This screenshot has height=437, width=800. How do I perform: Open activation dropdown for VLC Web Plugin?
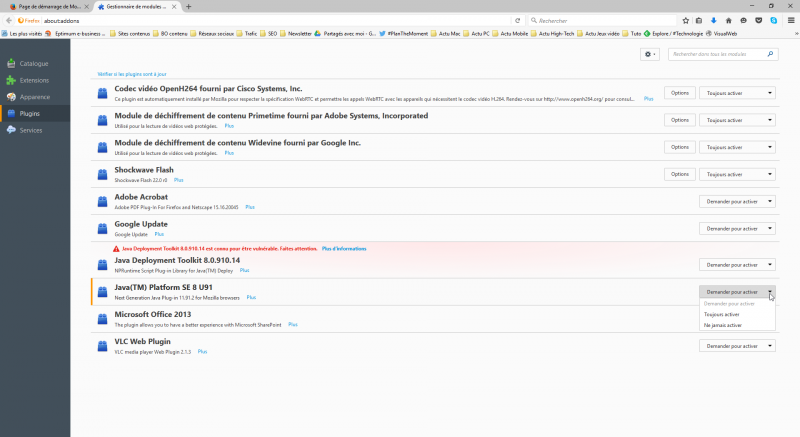pyautogui.click(x=737, y=346)
